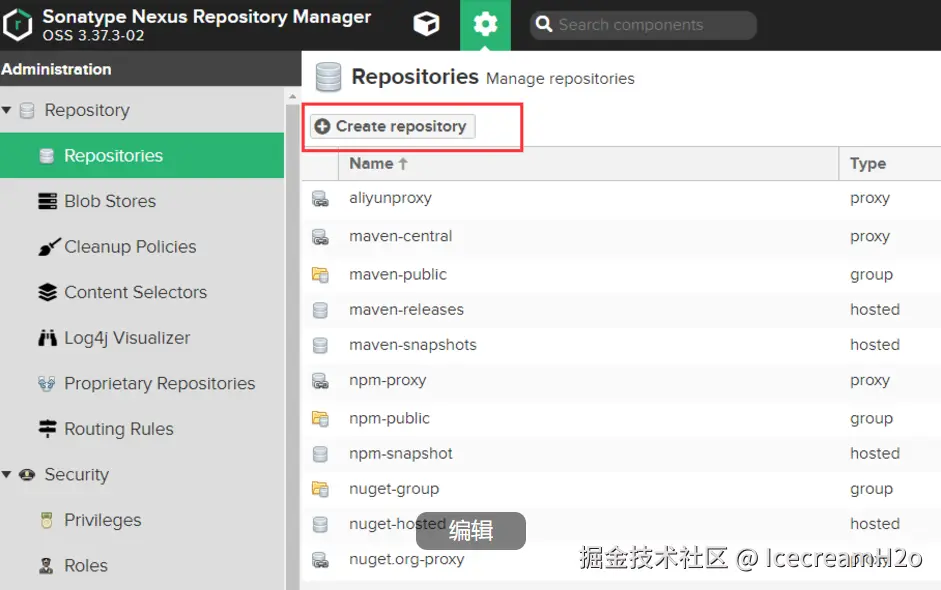941x590 pixels.
Task: Open Proprietary Repositories in sidebar
Action: 142,384
